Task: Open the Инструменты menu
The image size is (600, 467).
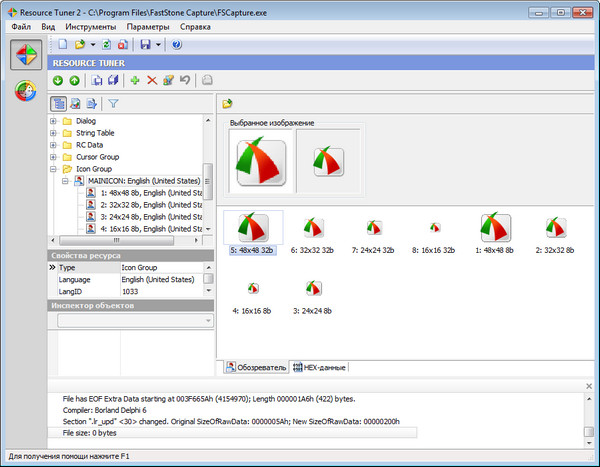Action: [x=91, y=27]
